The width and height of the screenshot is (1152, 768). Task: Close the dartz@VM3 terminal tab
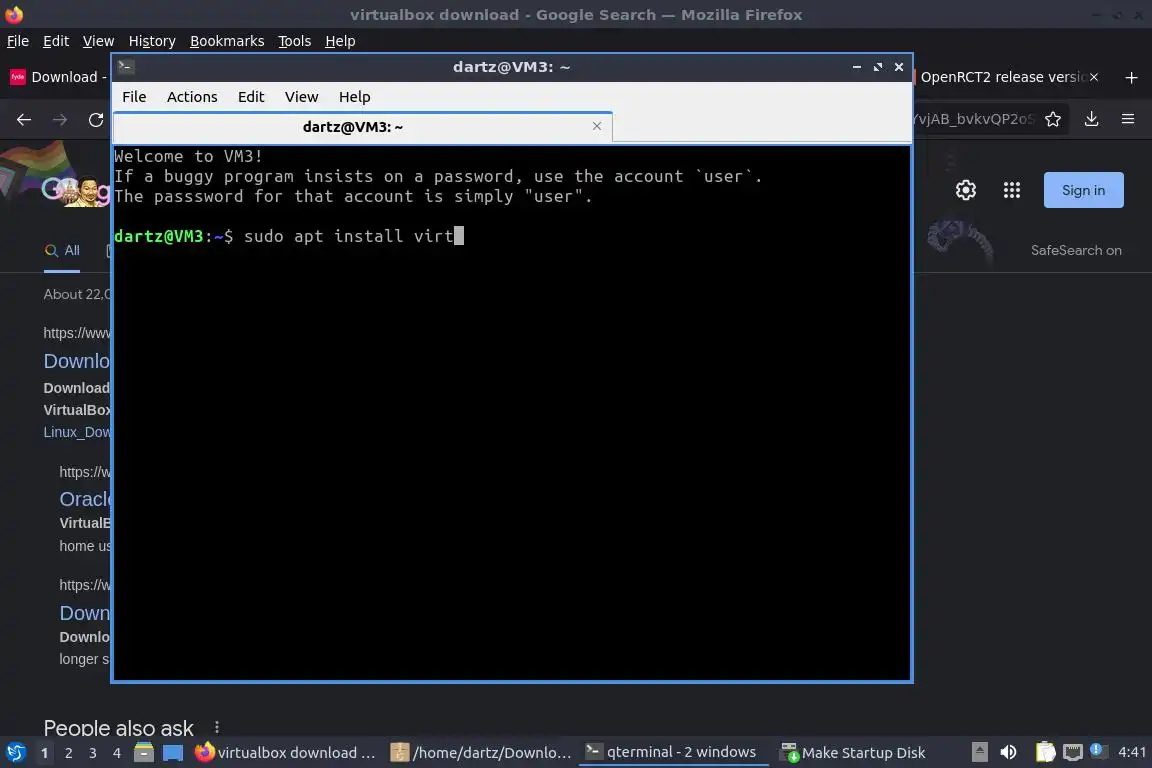[597, 126]
